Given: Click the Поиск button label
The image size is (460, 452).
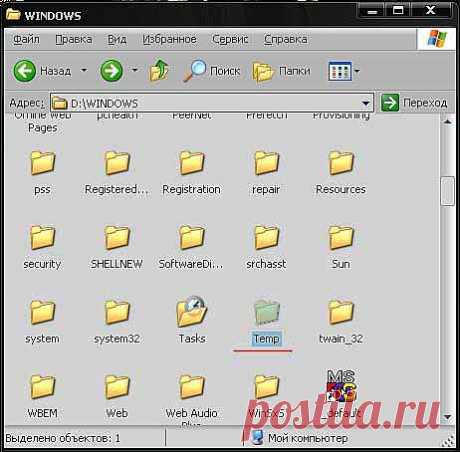Looking at the screenshot, I should [x=225, y=71].
